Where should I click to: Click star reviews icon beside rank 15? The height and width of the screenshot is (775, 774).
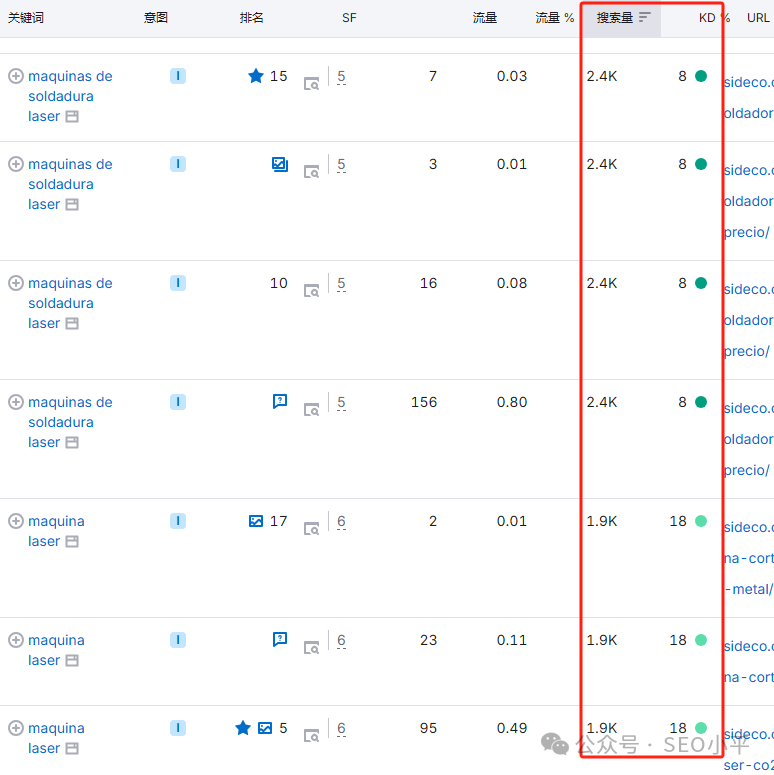[256, 76]
